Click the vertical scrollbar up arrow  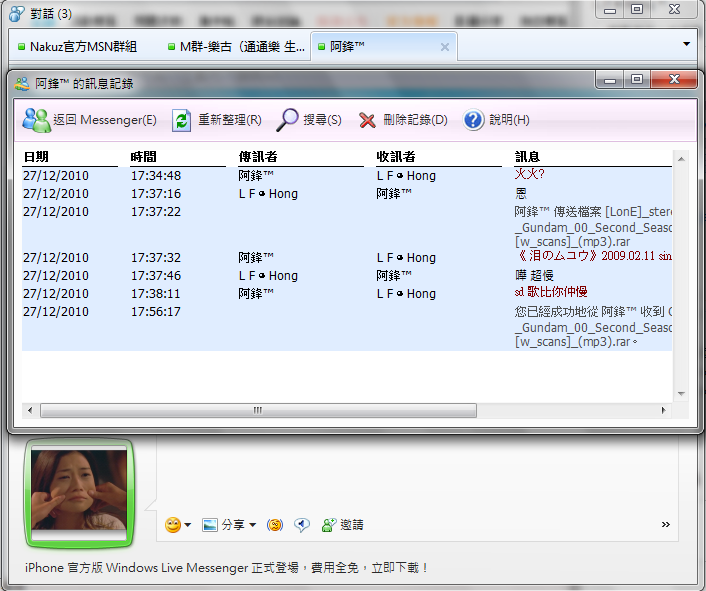tap(681, 159)
